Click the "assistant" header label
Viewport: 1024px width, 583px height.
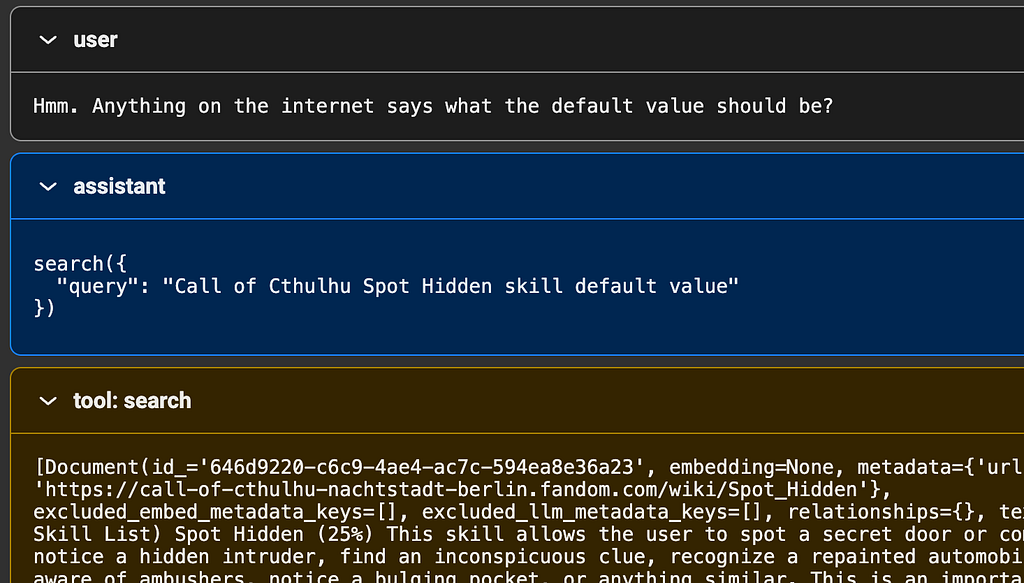(x=120, y=187)
